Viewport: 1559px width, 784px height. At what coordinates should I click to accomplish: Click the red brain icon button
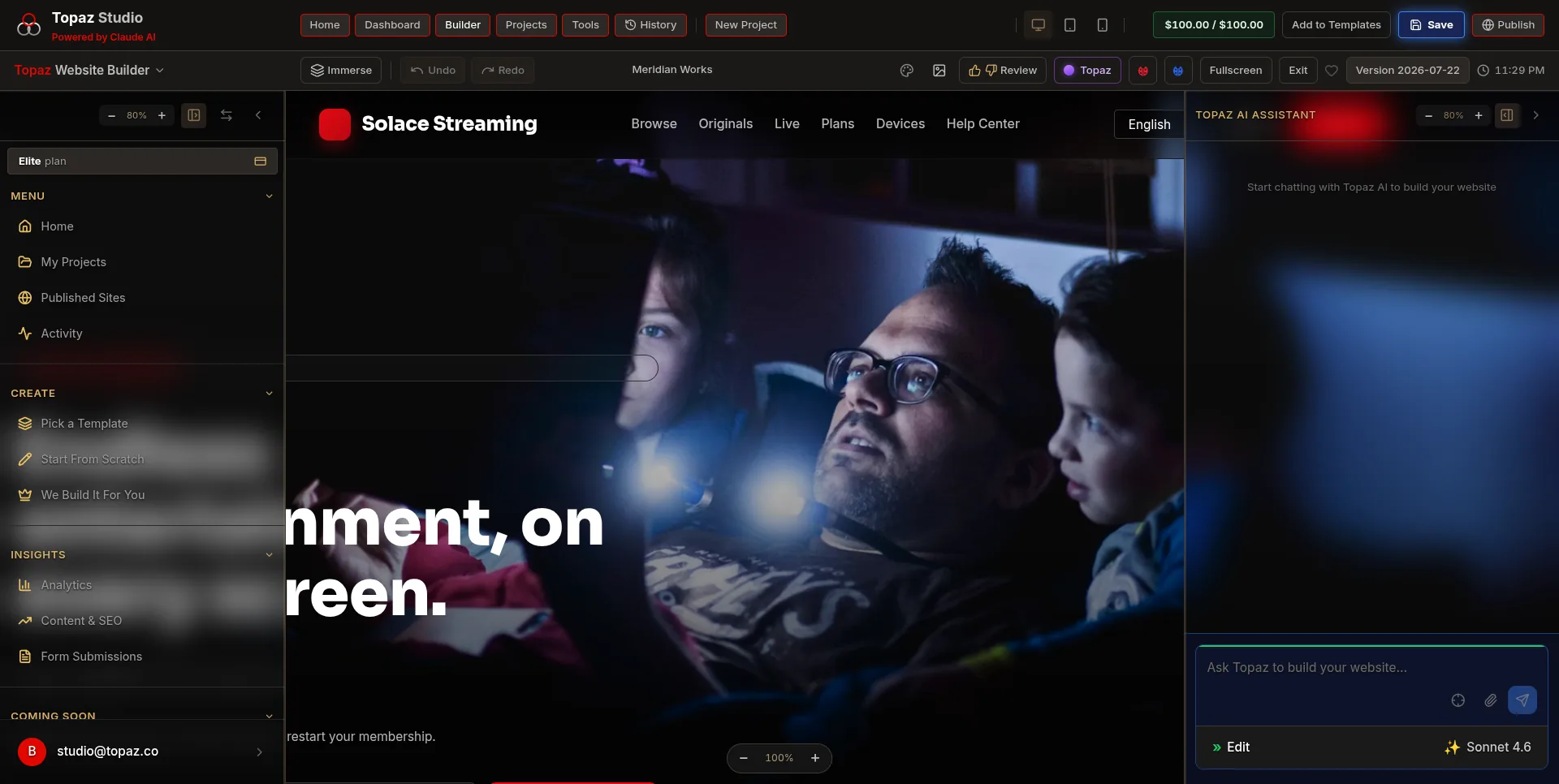1143,71
